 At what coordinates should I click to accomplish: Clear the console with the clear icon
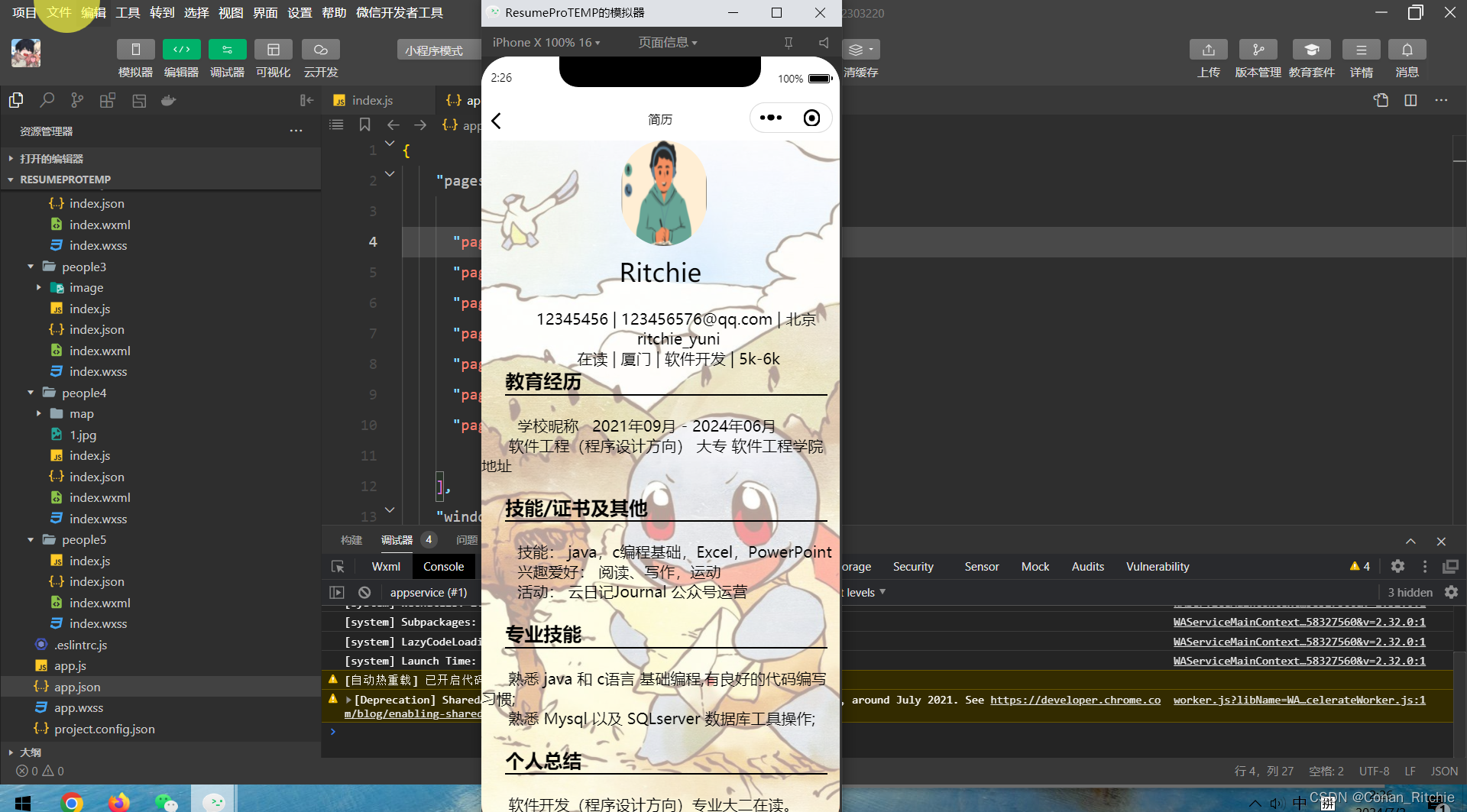(x=364, y=592)
